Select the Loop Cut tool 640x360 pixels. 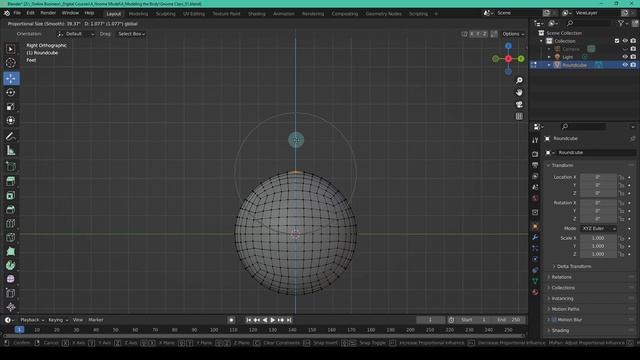coord(11,223)
